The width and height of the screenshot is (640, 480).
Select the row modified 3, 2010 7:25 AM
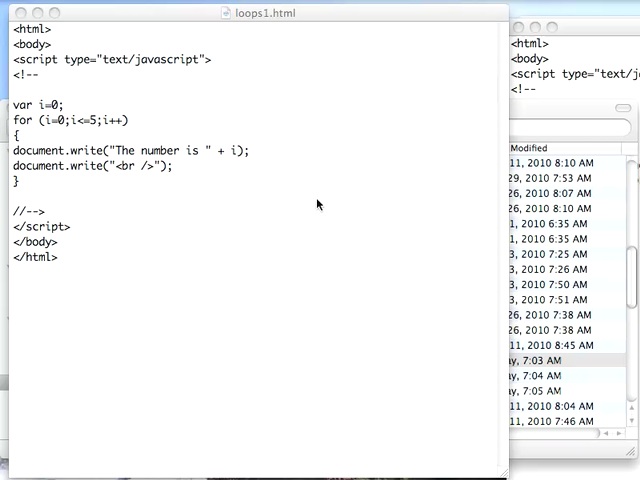point(567,254)
